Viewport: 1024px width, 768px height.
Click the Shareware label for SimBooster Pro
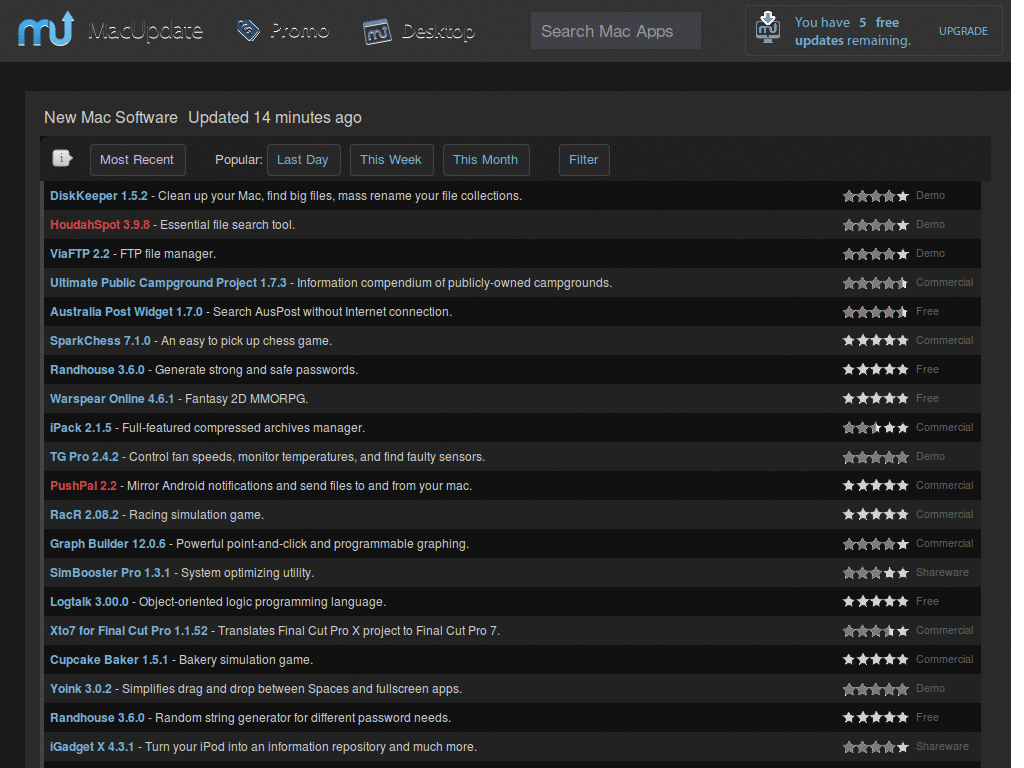click(942, 572)
